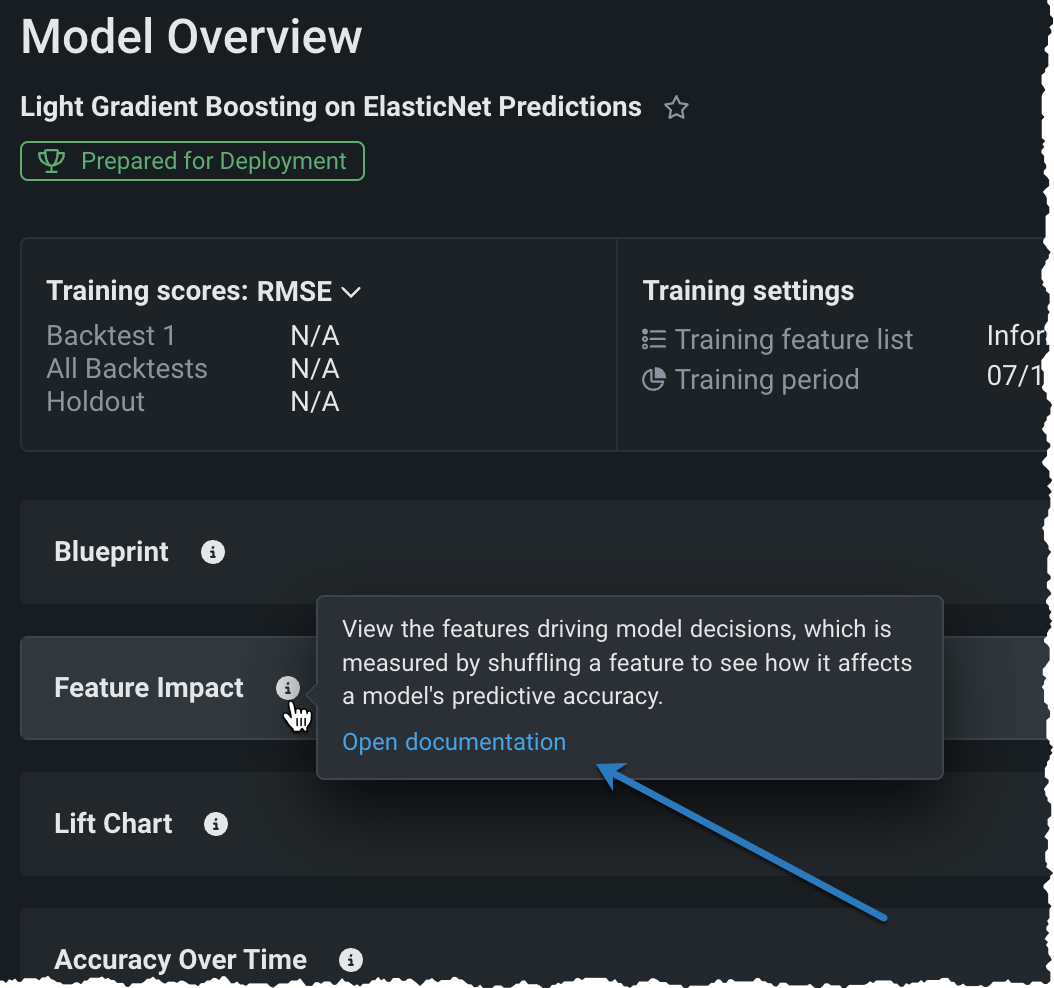Expand the Blueprint section
Viewport: 1054px width, 988px height.
click(x=112, y=552)
